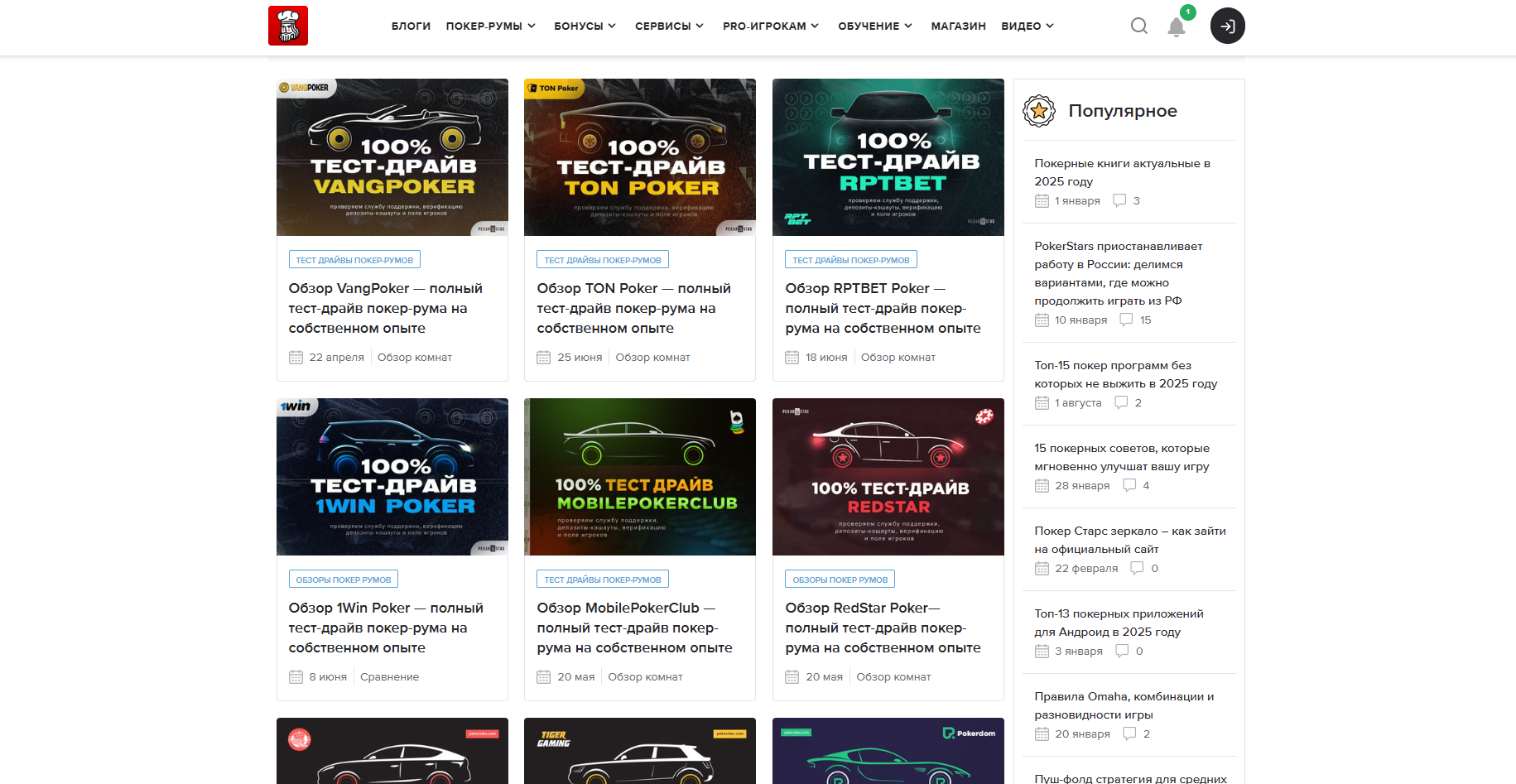Open the PRO-ИГРОКАМ dropdown
This screenshot has height=784, width=1516.
click(x=770, y=26)
